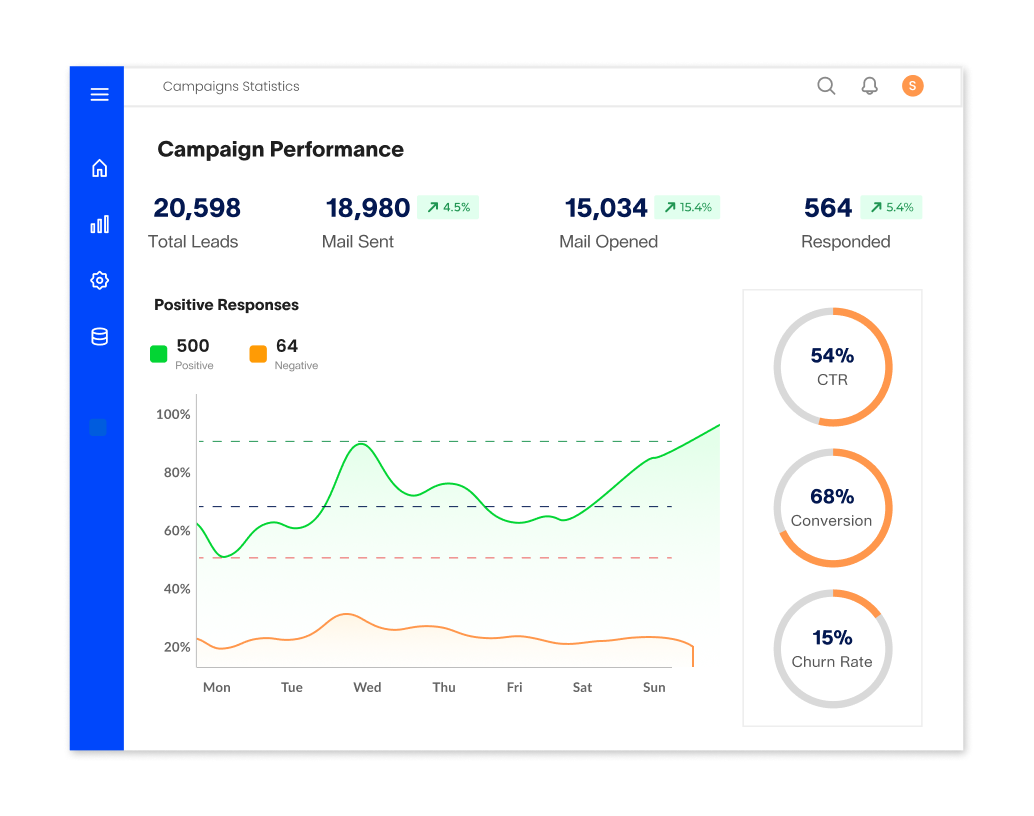Click the Wed label on the chart axis
This screenshot has height=816, width=1034.
point(367,687)
